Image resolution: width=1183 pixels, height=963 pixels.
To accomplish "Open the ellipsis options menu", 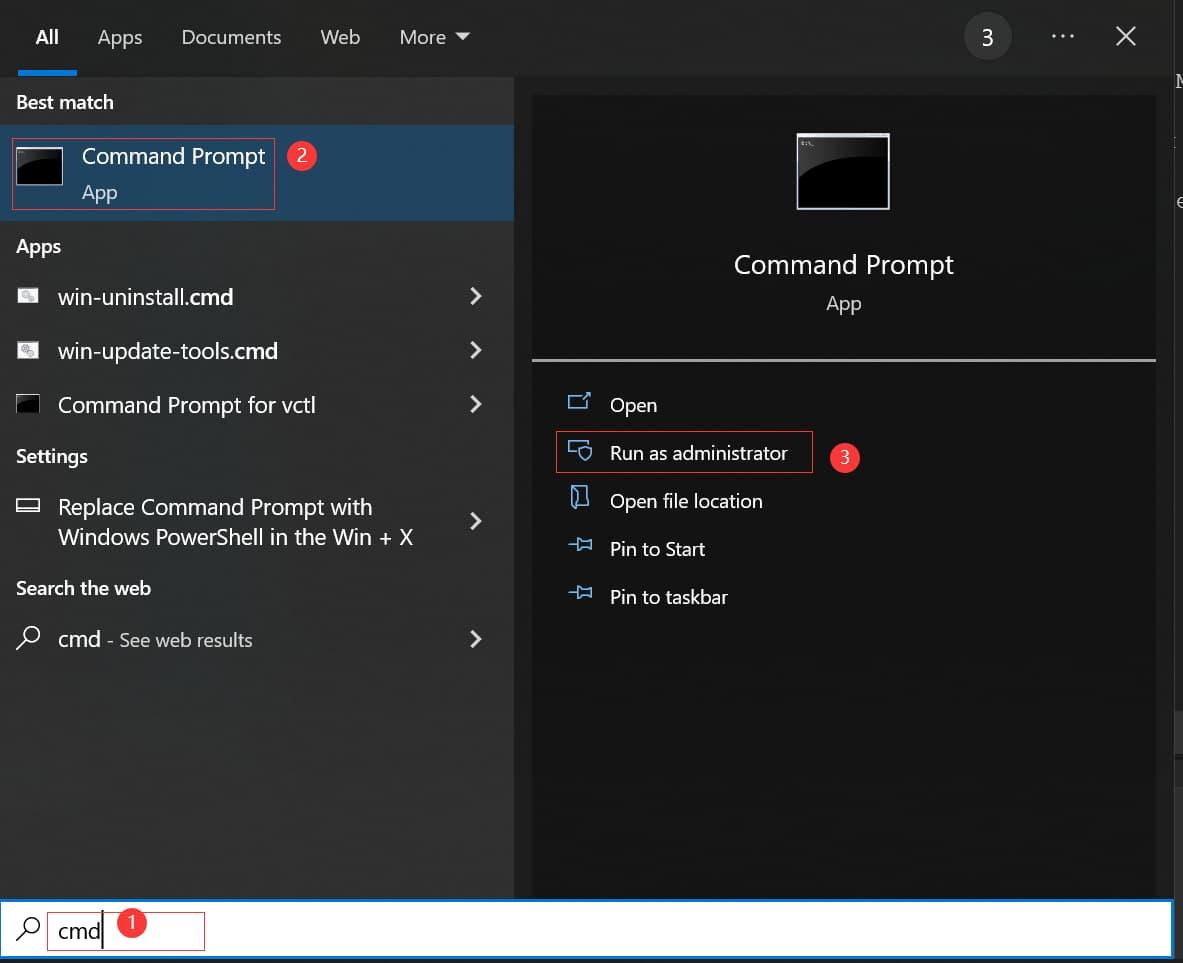I will tap(1062, 36).
